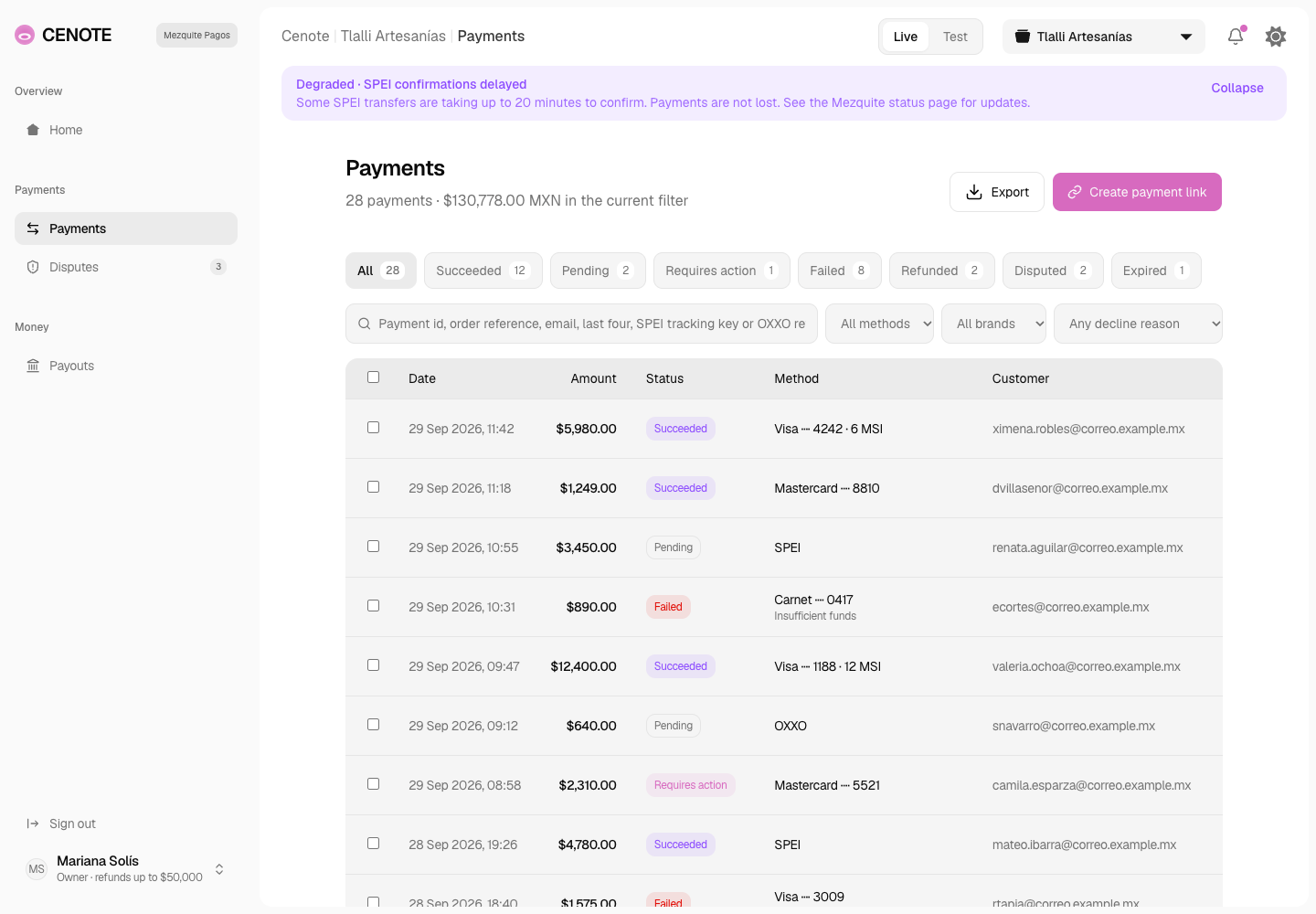
Task: Open the All methods filter
Action: tap(879, 324)
